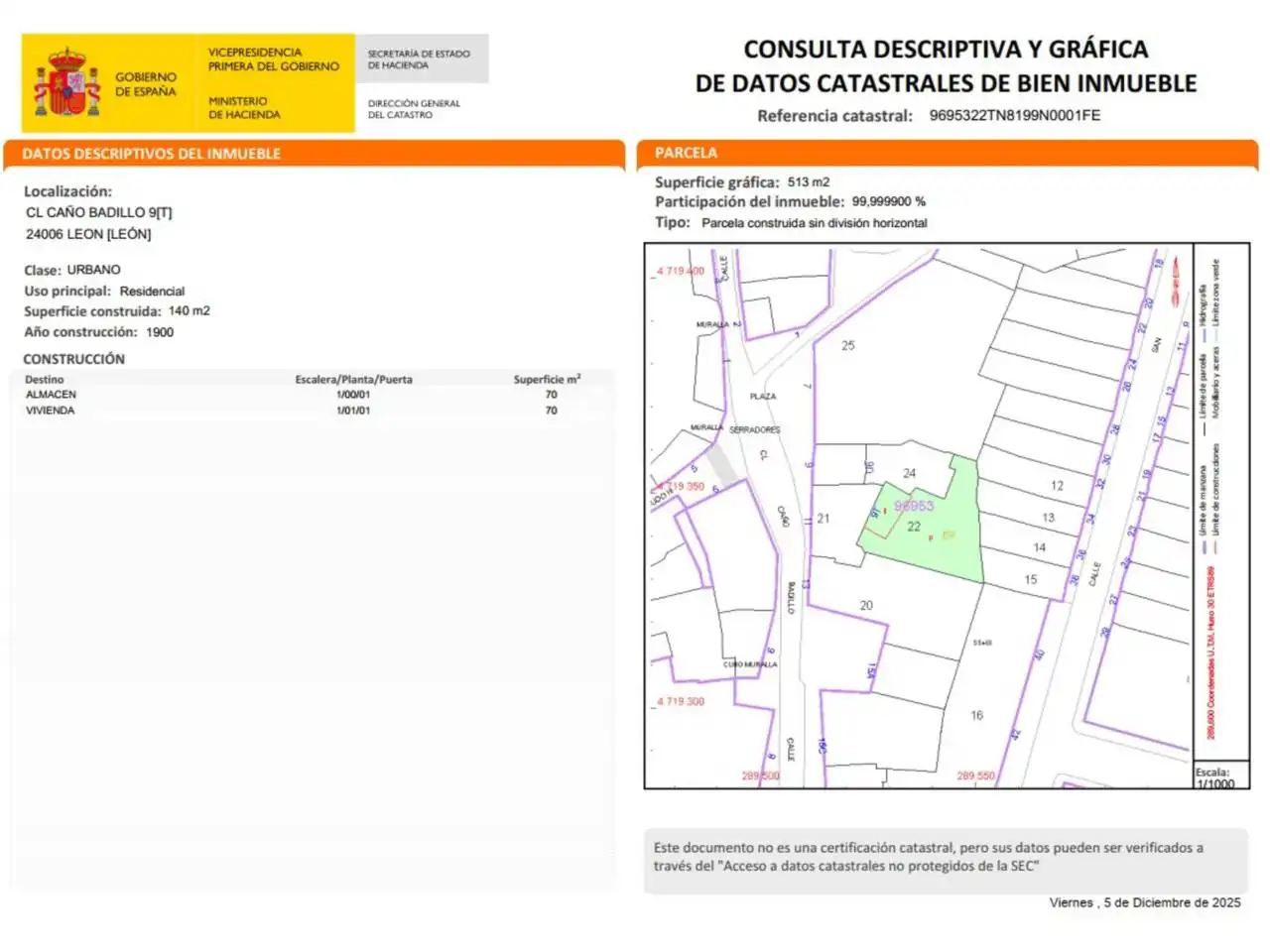Click the 'Referencia catastral:' label
The height and width of the screenshot is (952, 1270).
pyautogui.click(x=834, y=116)
